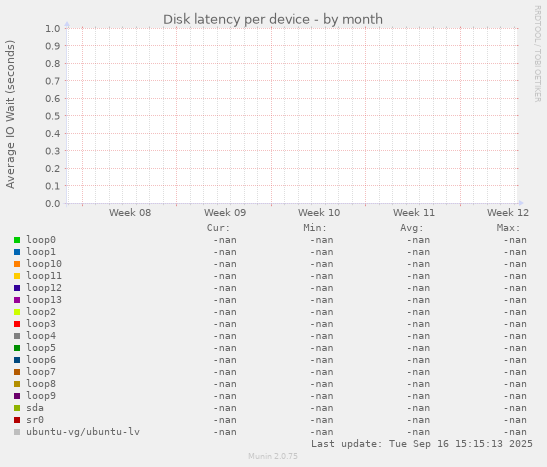The height and width of the screenshot is (467, 547).
Task: Click the loop5 dark green swatch
Action: [17, 348]
